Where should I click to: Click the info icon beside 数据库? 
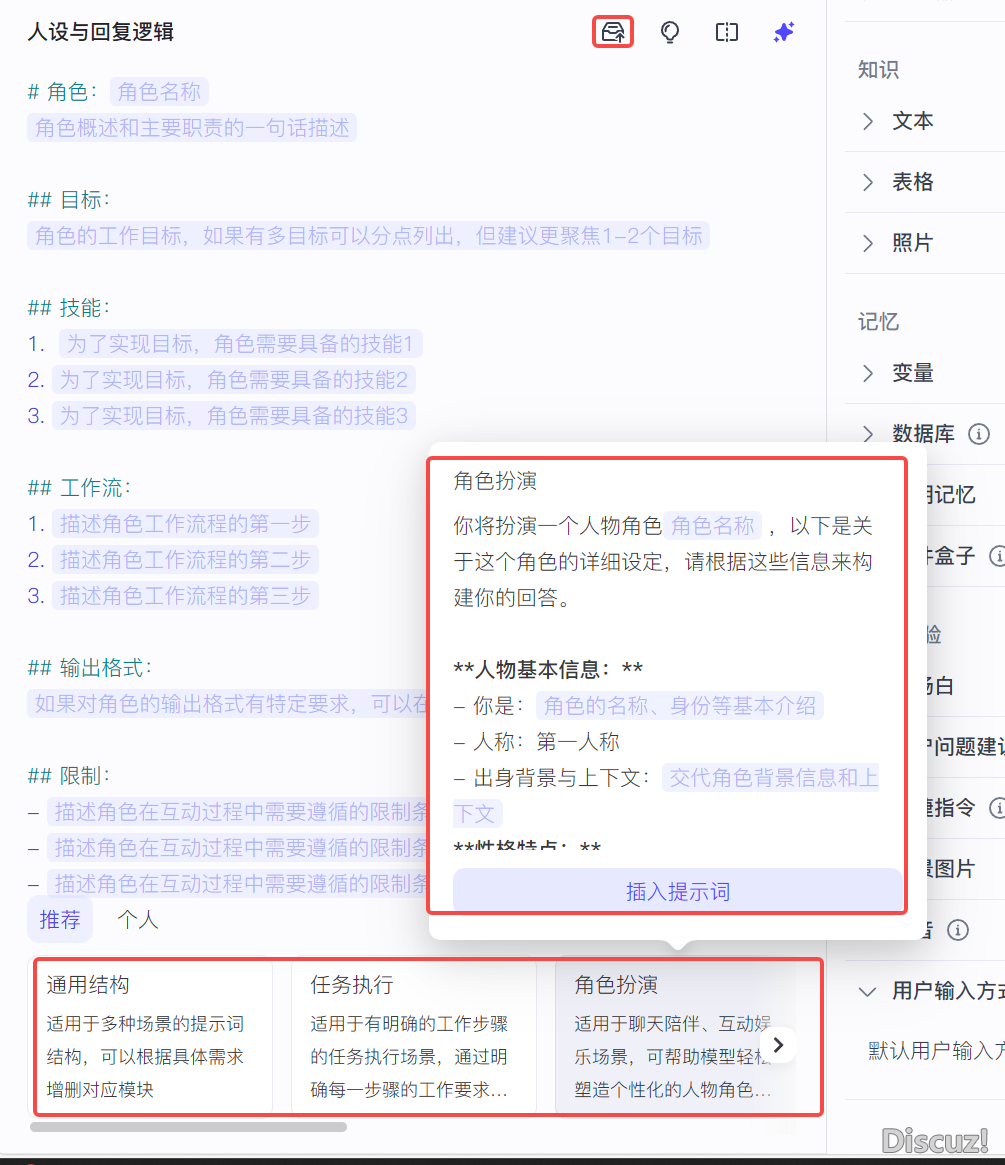980,434
